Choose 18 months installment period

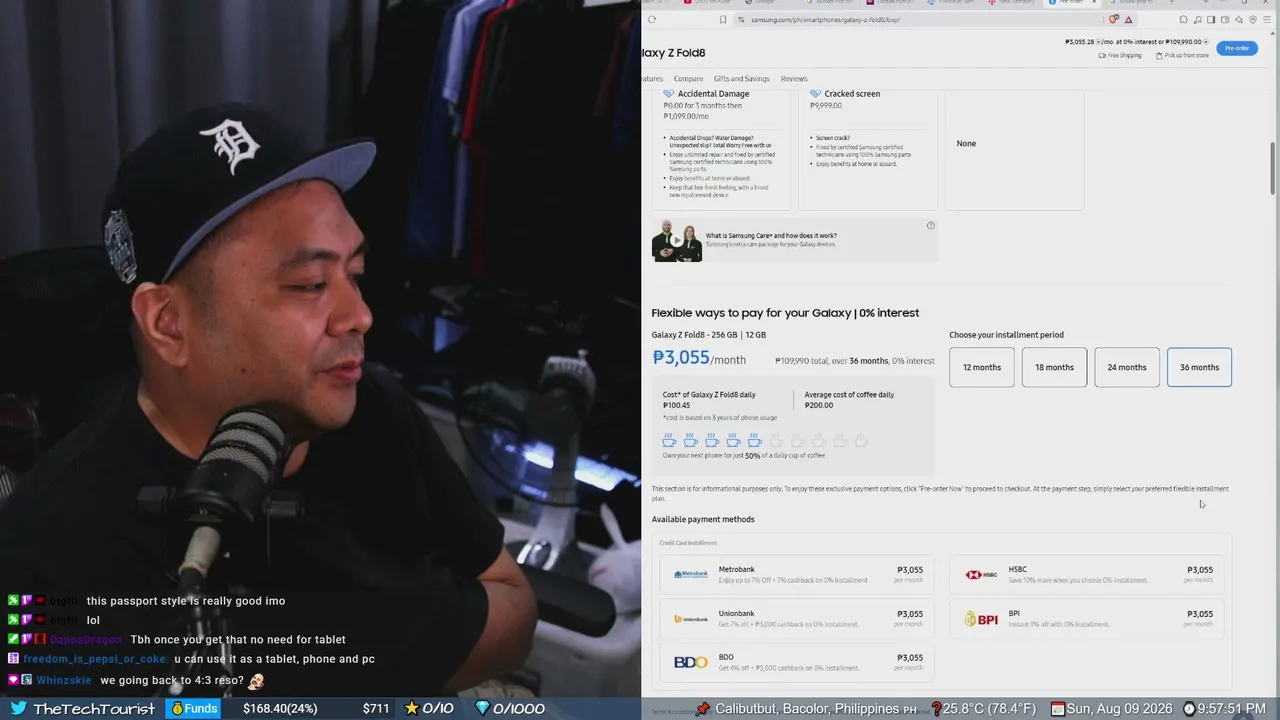pyautogui.click(x=1054, y=367)
